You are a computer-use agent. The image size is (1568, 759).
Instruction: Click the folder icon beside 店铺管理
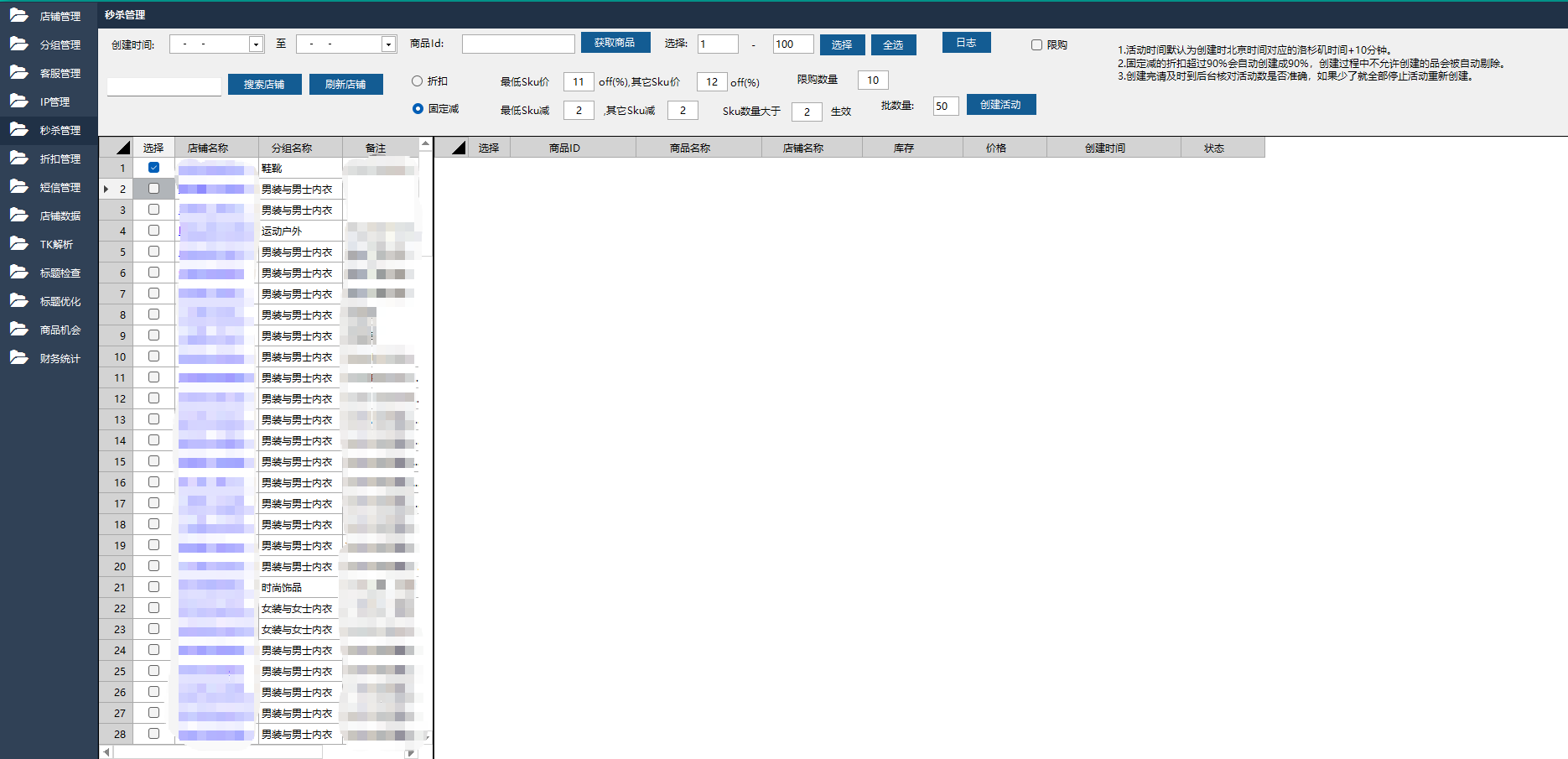click(18, 16)
